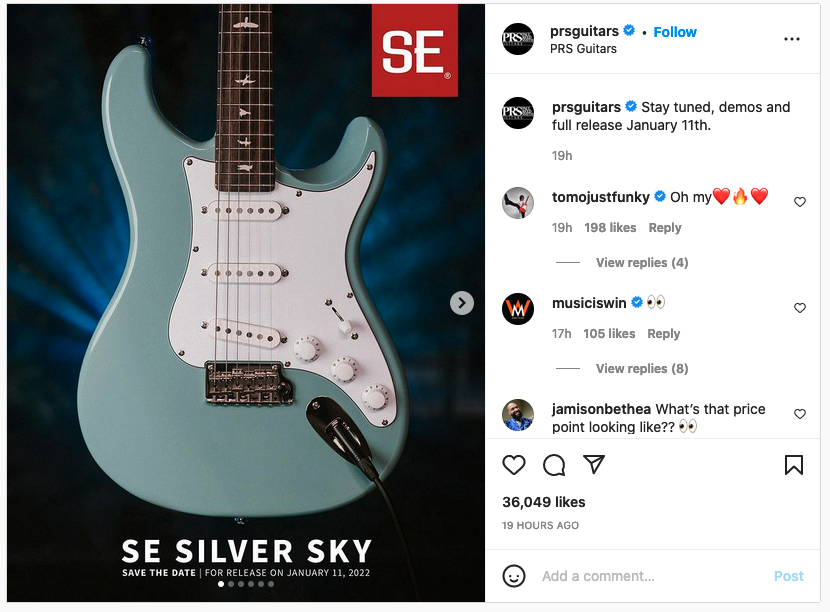830x612 pixels.
Task: Like tomojustfunky's comment heart
Action: (800, 202)
